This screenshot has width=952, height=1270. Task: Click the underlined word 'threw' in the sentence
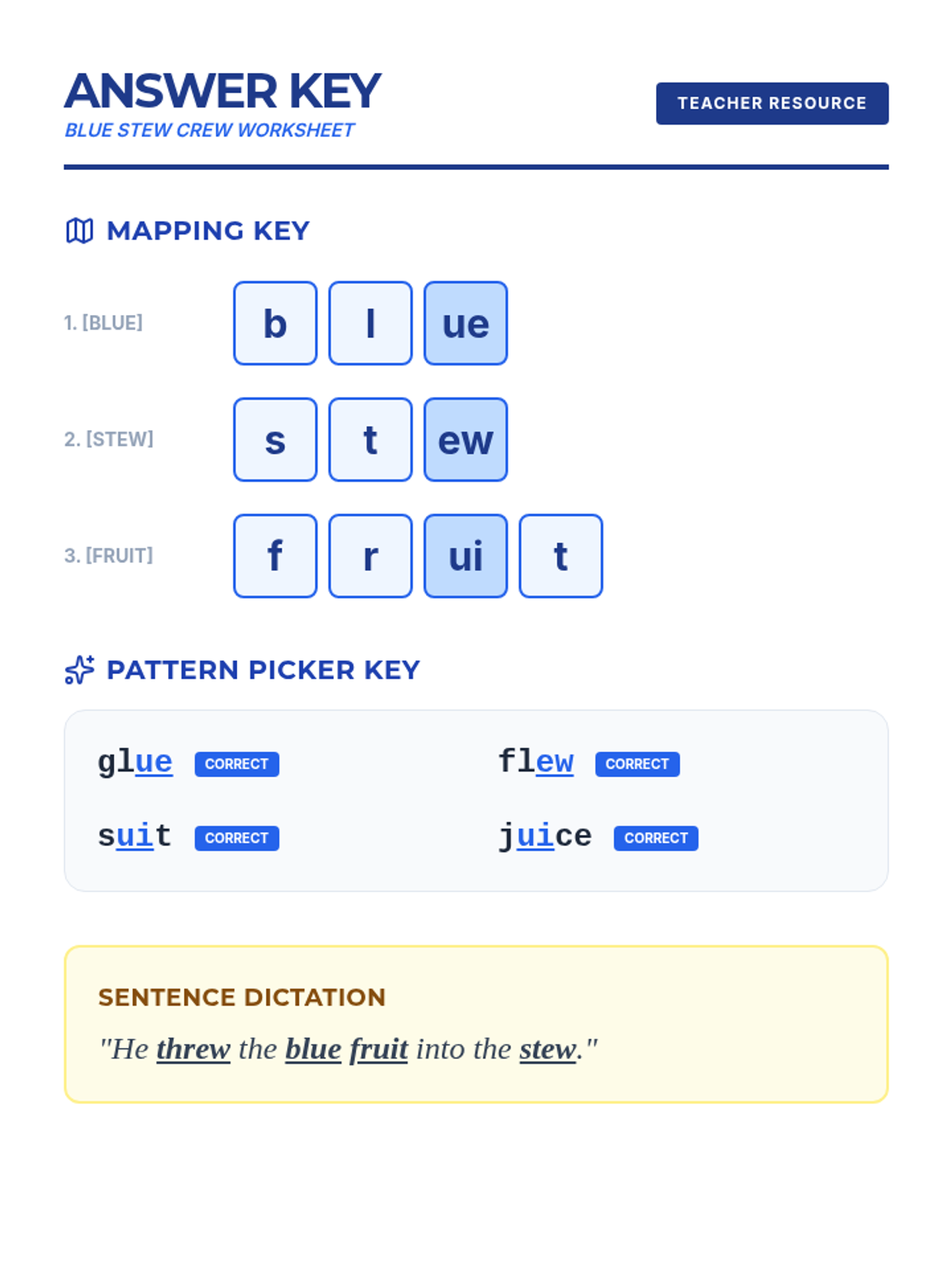pos(194,1049)
